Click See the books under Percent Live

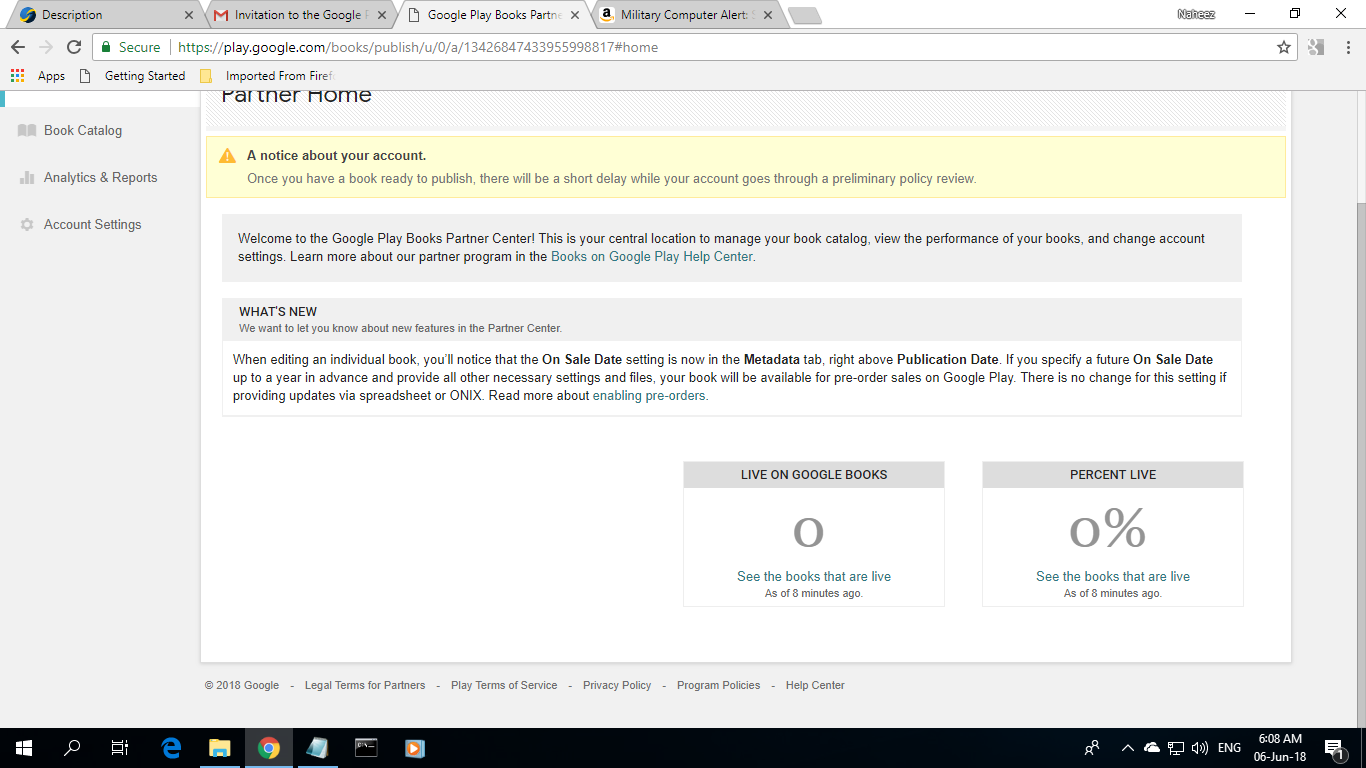1113,576
